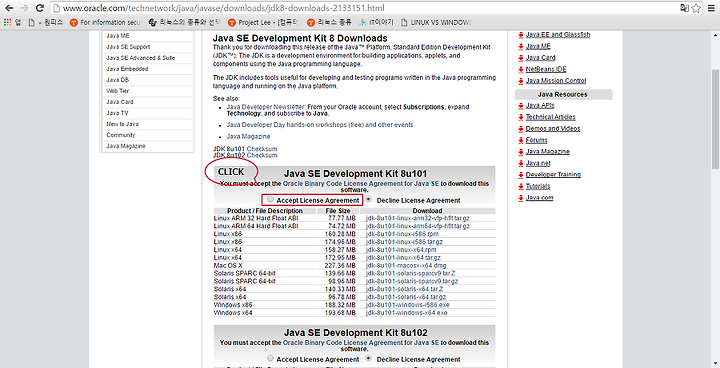Open the 'LINUX VS WINDOWS' bookmark
The image size is (720, 368).
[x=436, y=22]
